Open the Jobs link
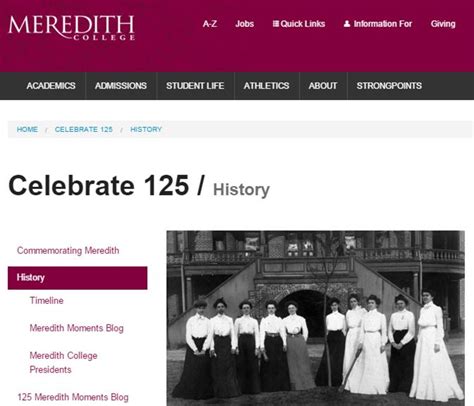The image size is (474, 406). coord(244,24)
